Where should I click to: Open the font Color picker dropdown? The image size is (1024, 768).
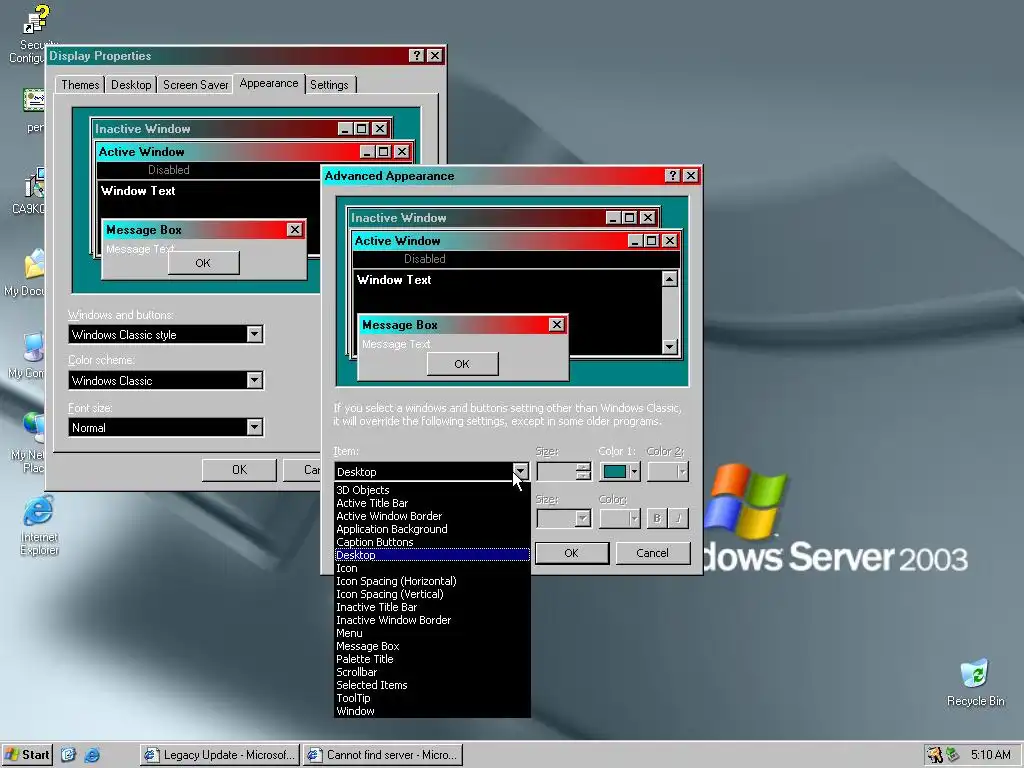pyautogui.click(x=620, y=519)
